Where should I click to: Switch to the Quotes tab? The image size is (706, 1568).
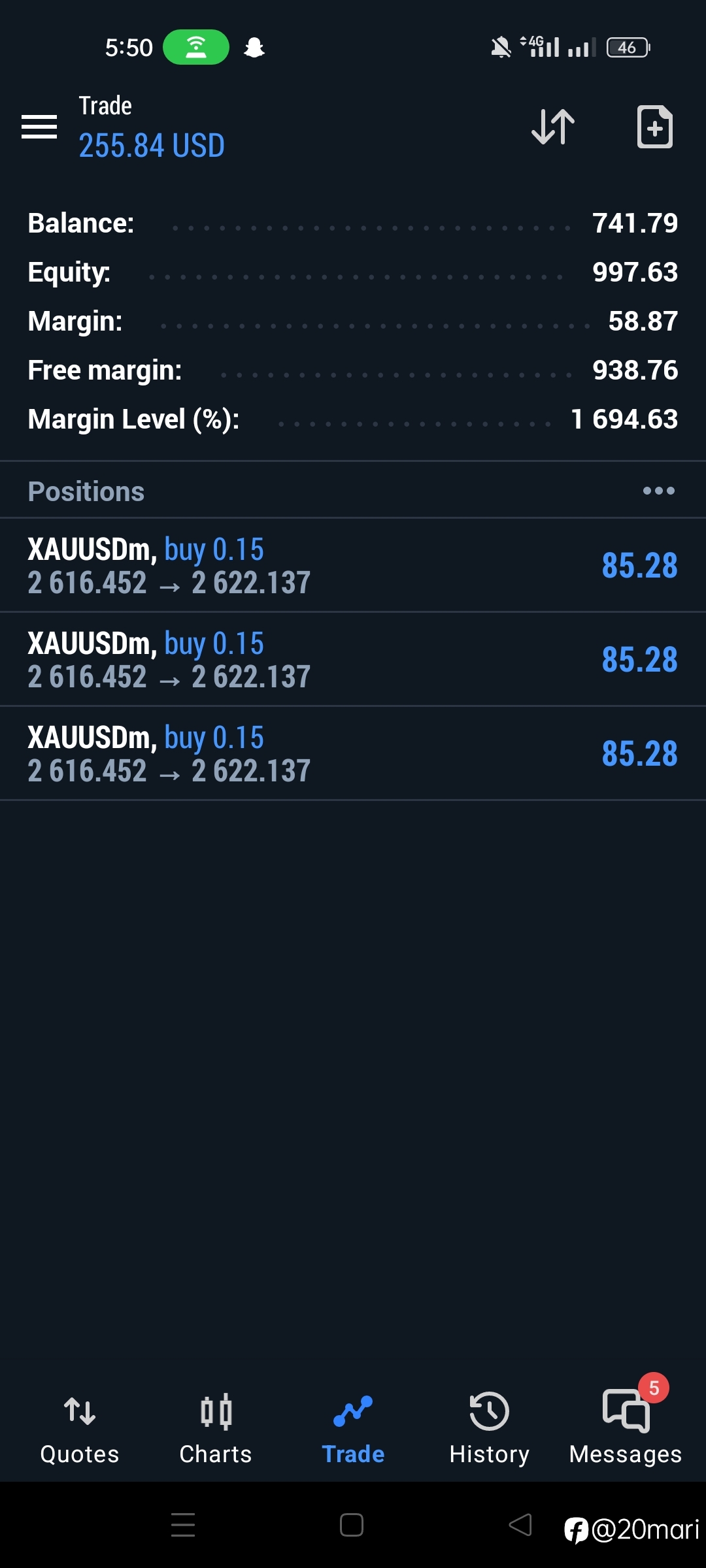pyautogui.click(x=80, y=1429)
